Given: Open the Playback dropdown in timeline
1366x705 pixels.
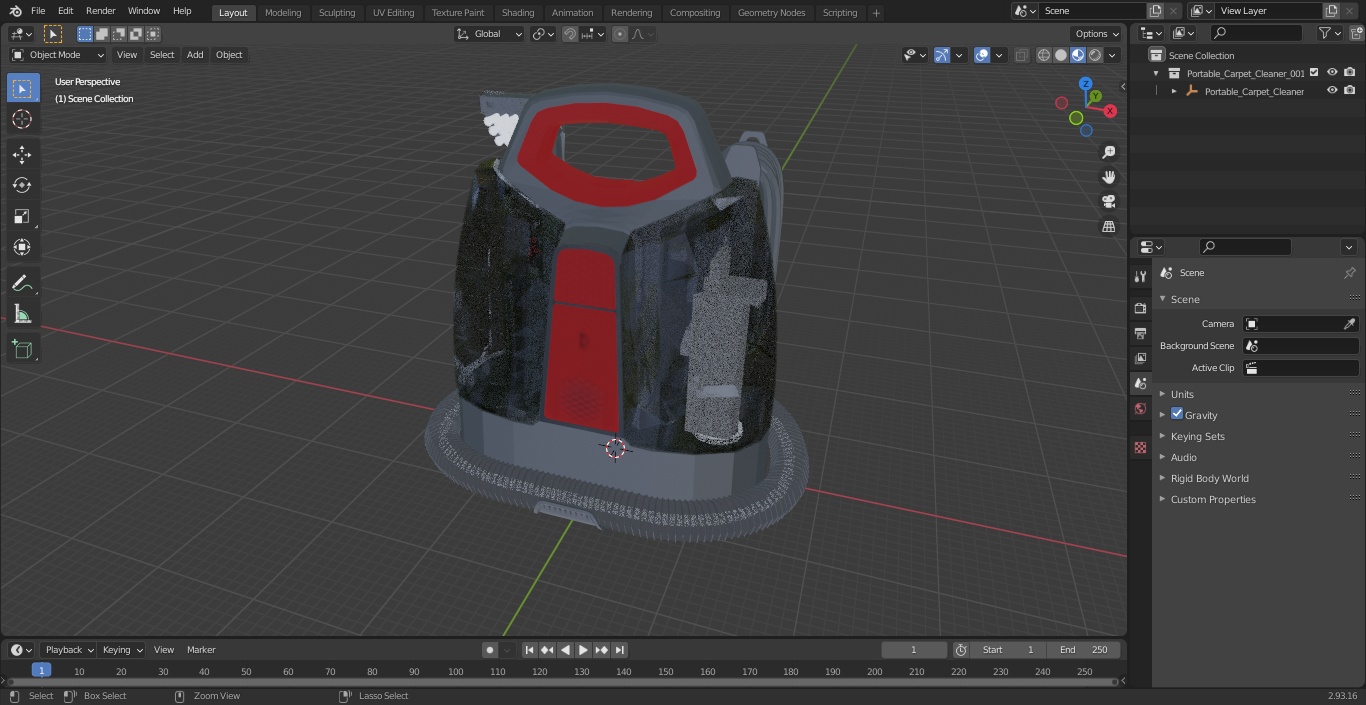Looking at the screenshot, I should pyautogui.click(x=69, y=650).
